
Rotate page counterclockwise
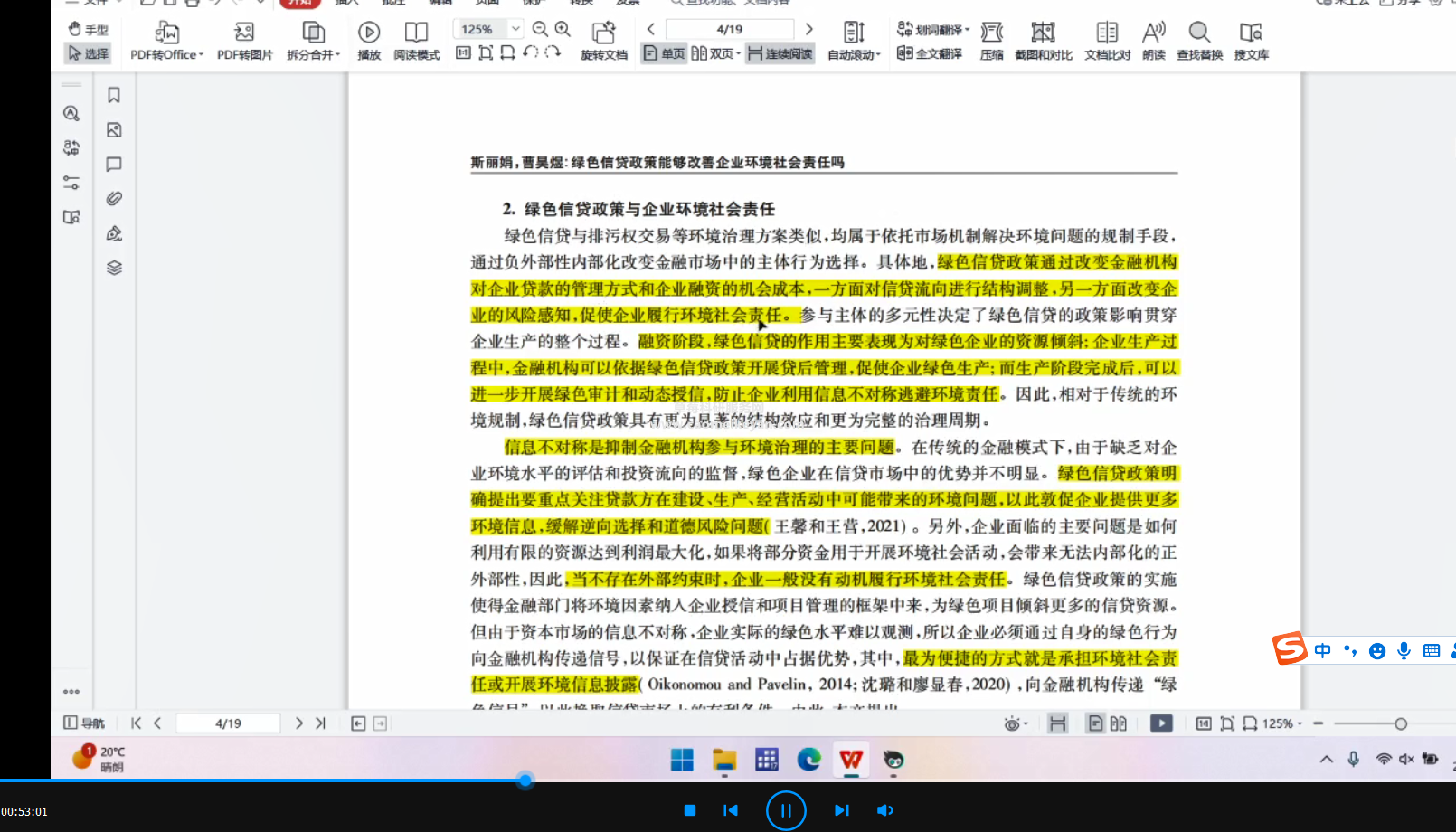tap(531, 52)
